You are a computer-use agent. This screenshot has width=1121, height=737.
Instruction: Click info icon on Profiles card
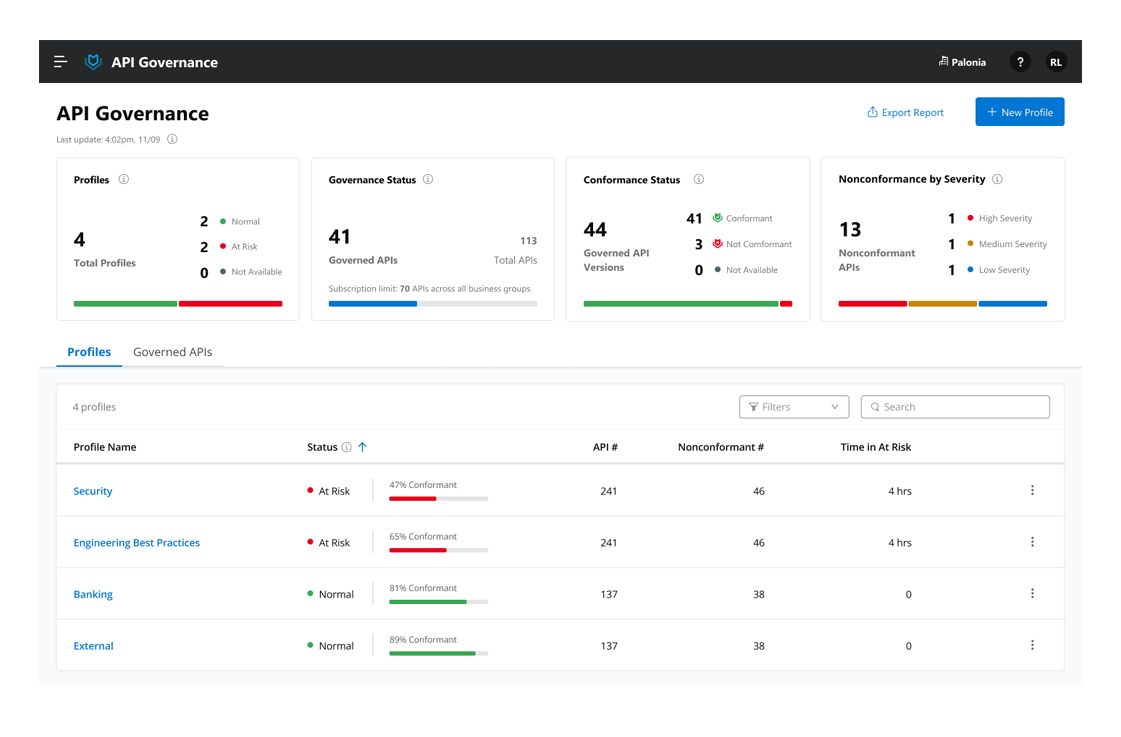pos(124,179)
